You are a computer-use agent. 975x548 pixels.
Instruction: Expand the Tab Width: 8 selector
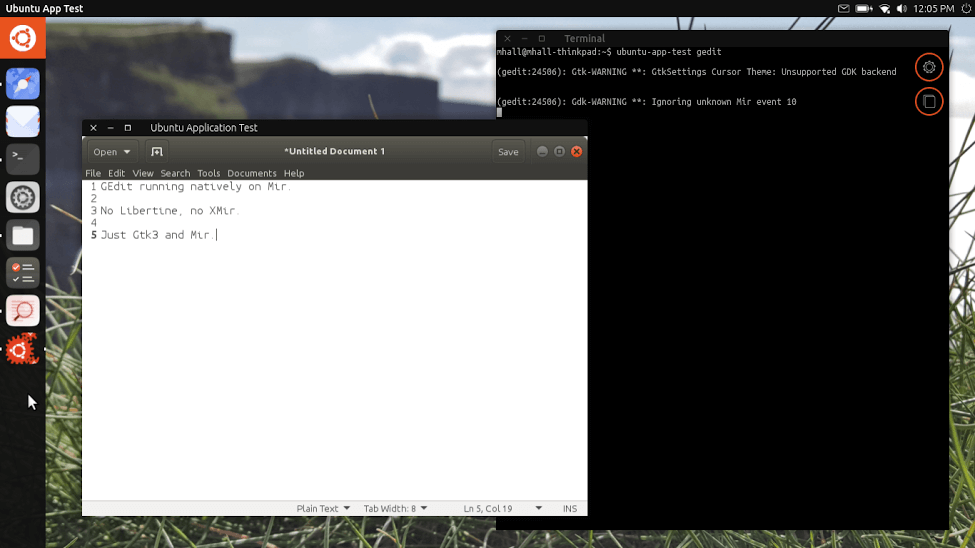click(x=395, y=508)
